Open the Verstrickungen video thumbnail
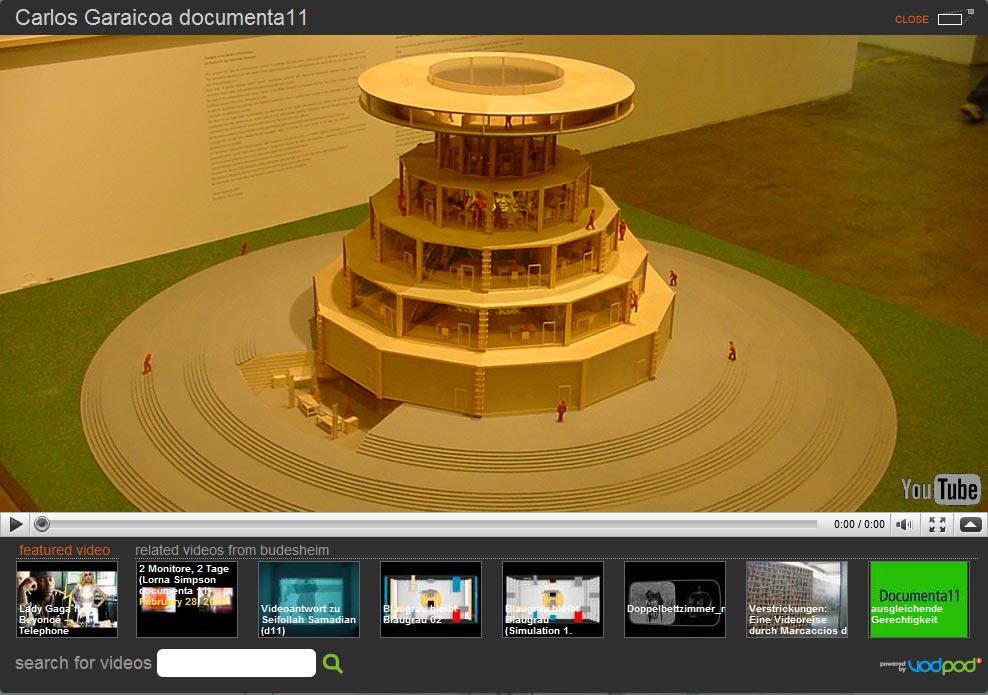The image size is (988, 695). pyautogui.click(x=797, y=599)
